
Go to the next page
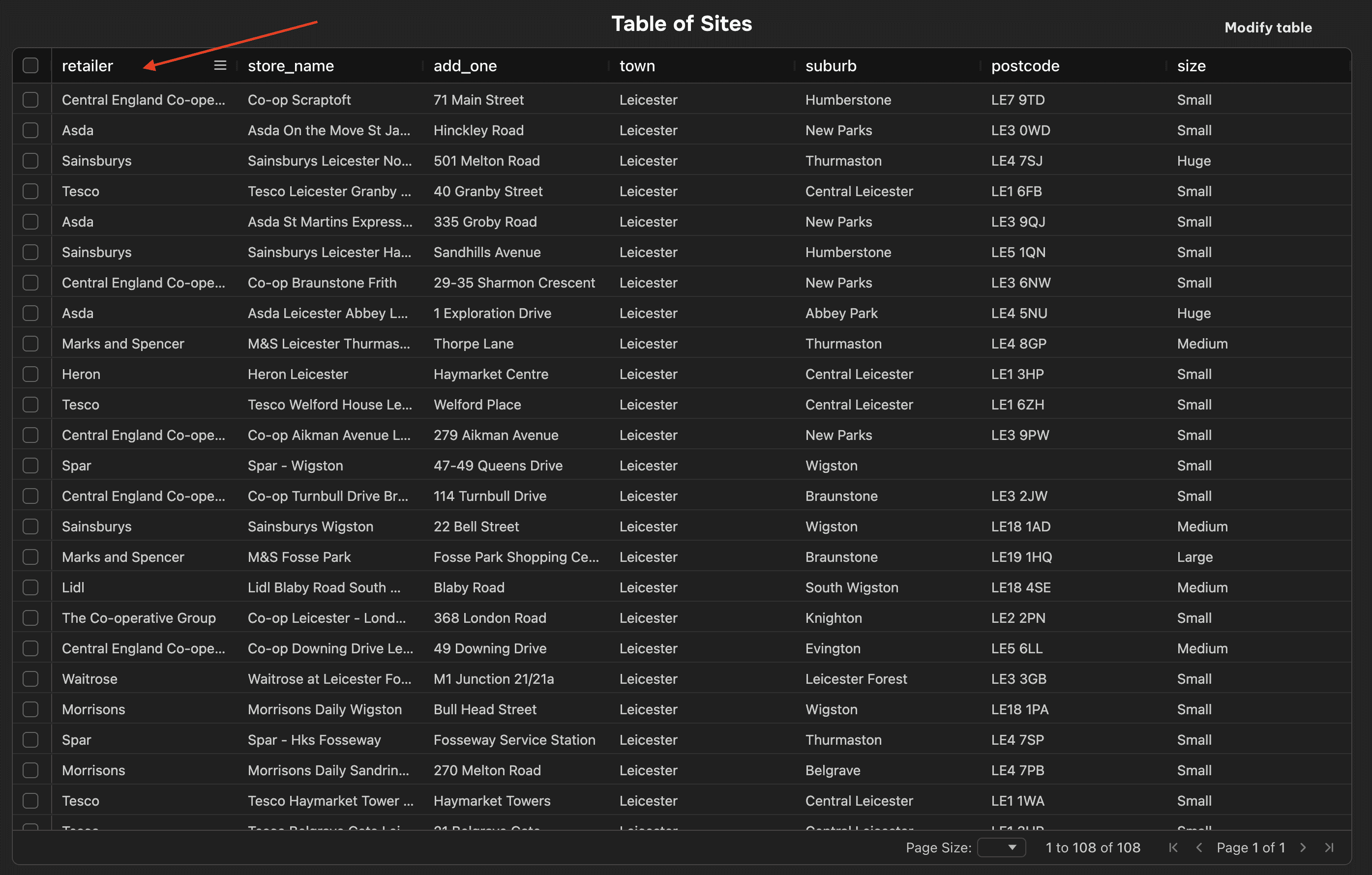coord(1303,847)
